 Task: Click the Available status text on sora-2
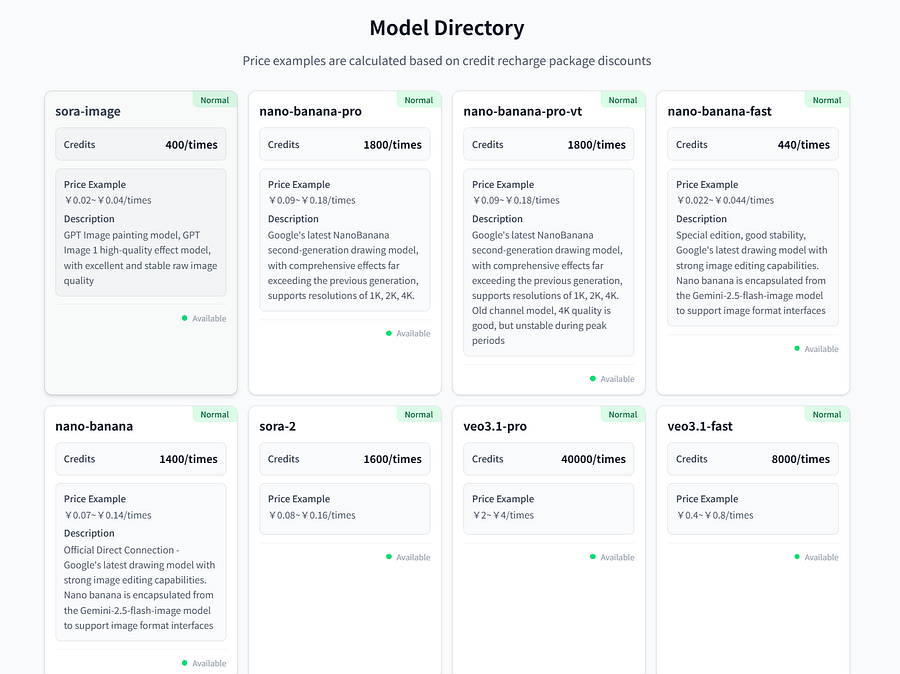413,557
